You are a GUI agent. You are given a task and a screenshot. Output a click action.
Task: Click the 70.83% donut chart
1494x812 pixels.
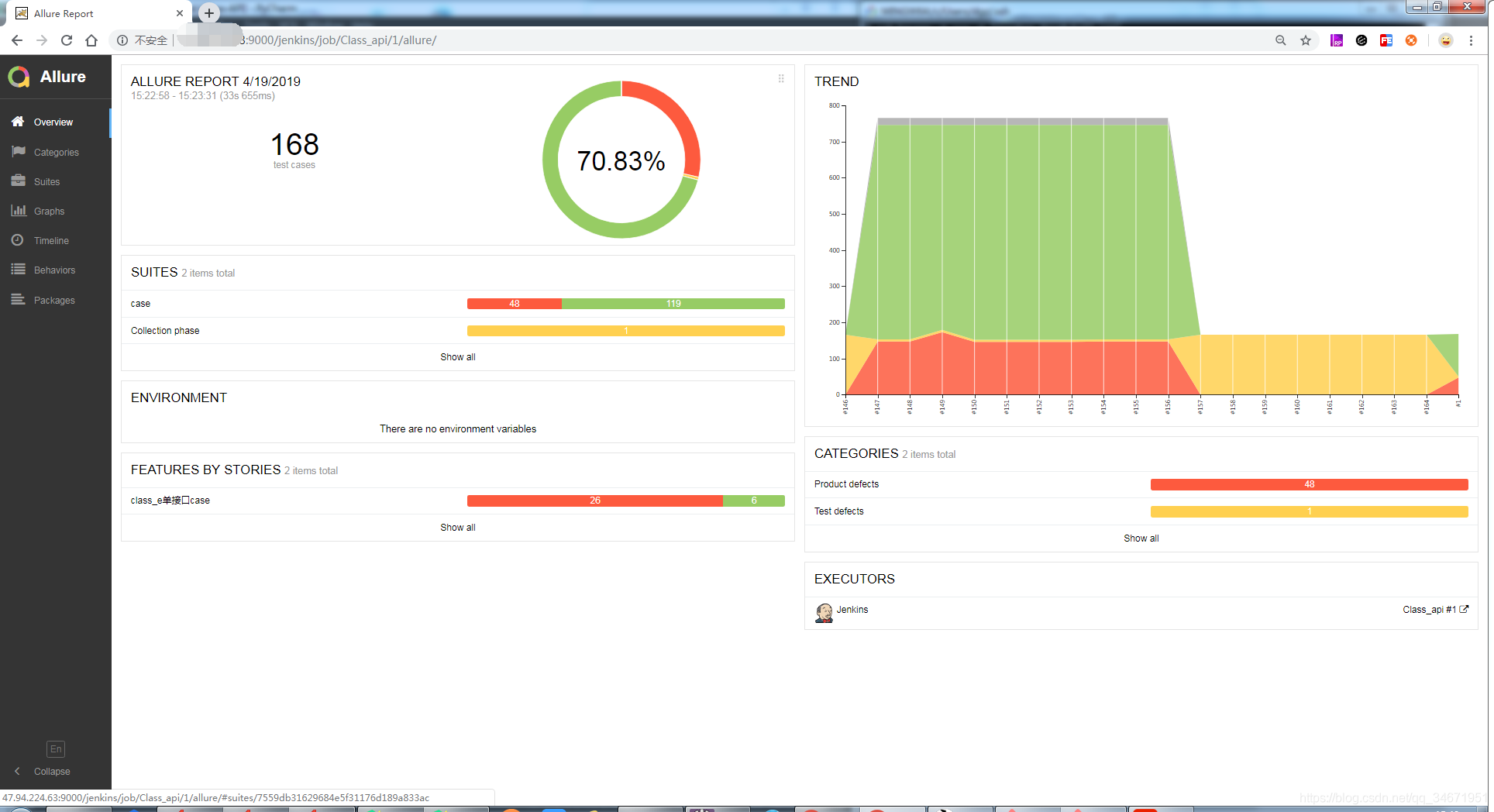coord(621,160)
